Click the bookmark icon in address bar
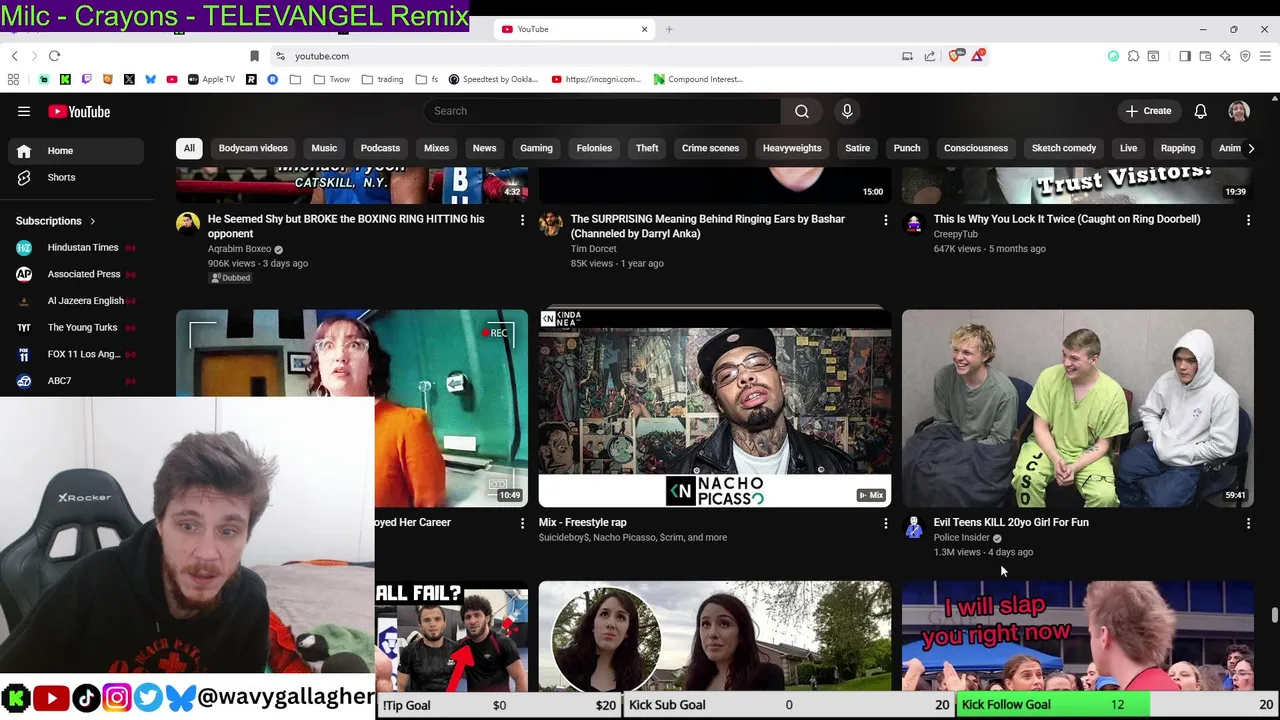The height and width of the screenshot is (720, 1280). tap(254, 56)
